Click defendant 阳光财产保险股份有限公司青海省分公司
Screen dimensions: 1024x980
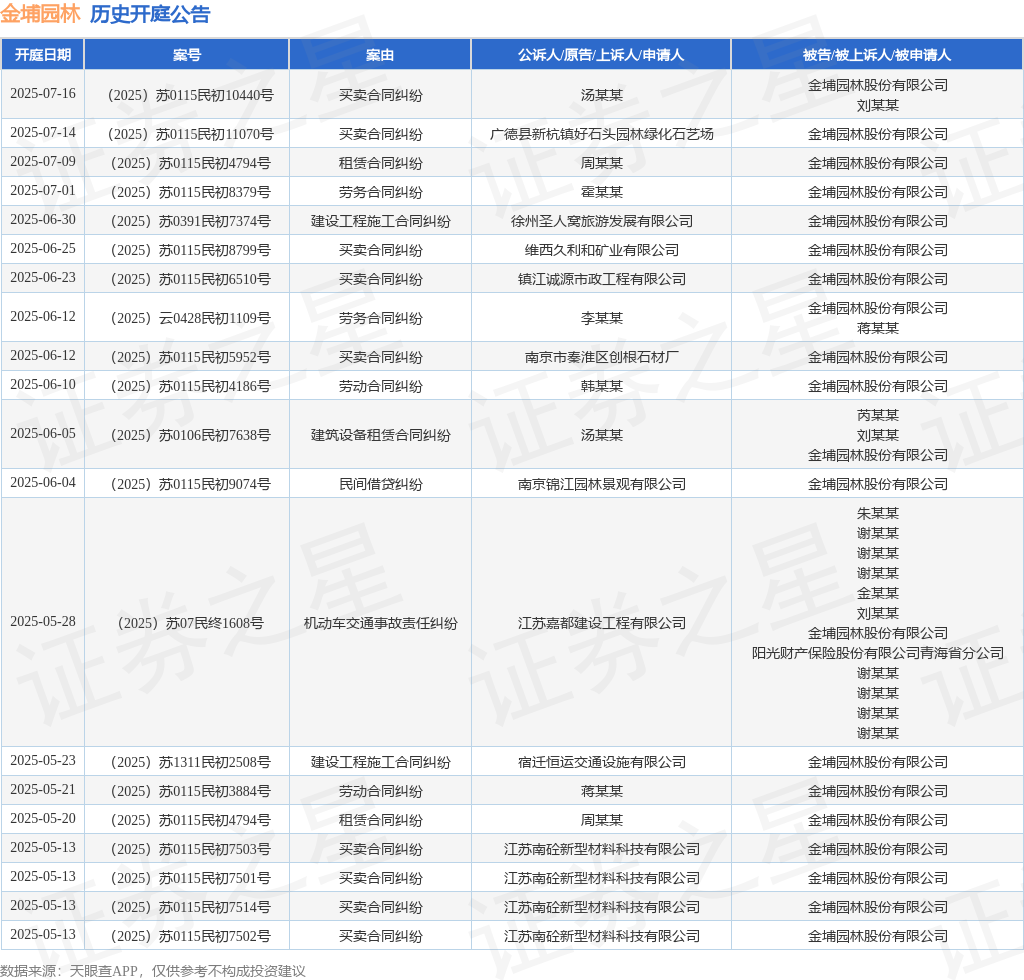pos(878,654)
